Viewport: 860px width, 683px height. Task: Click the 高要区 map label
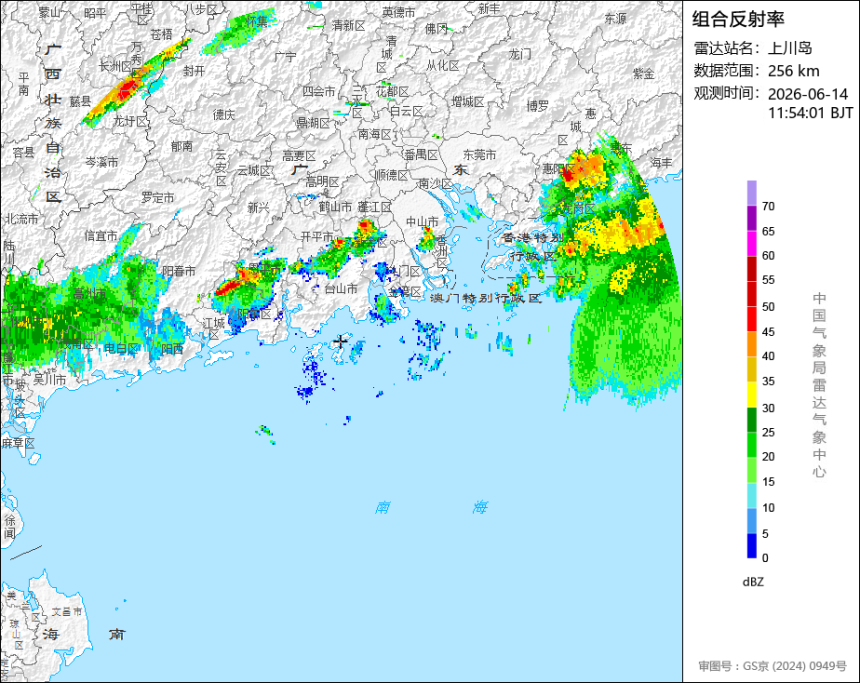coord(299,156)
